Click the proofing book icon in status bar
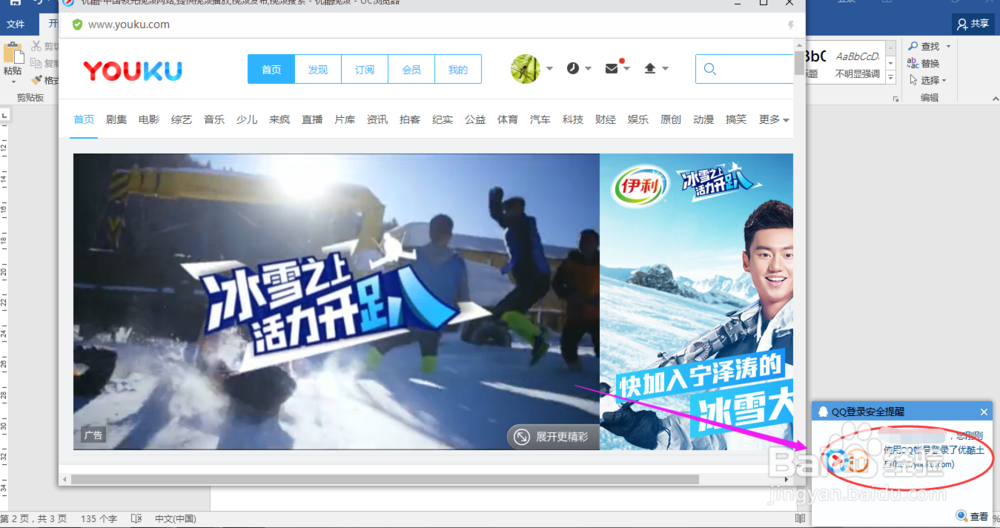Screen dimensions: 1000x528 136,518
